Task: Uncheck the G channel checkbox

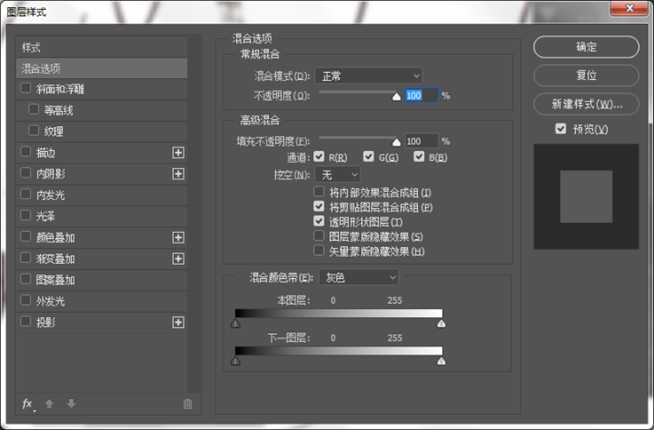Action: pos(368,156)
